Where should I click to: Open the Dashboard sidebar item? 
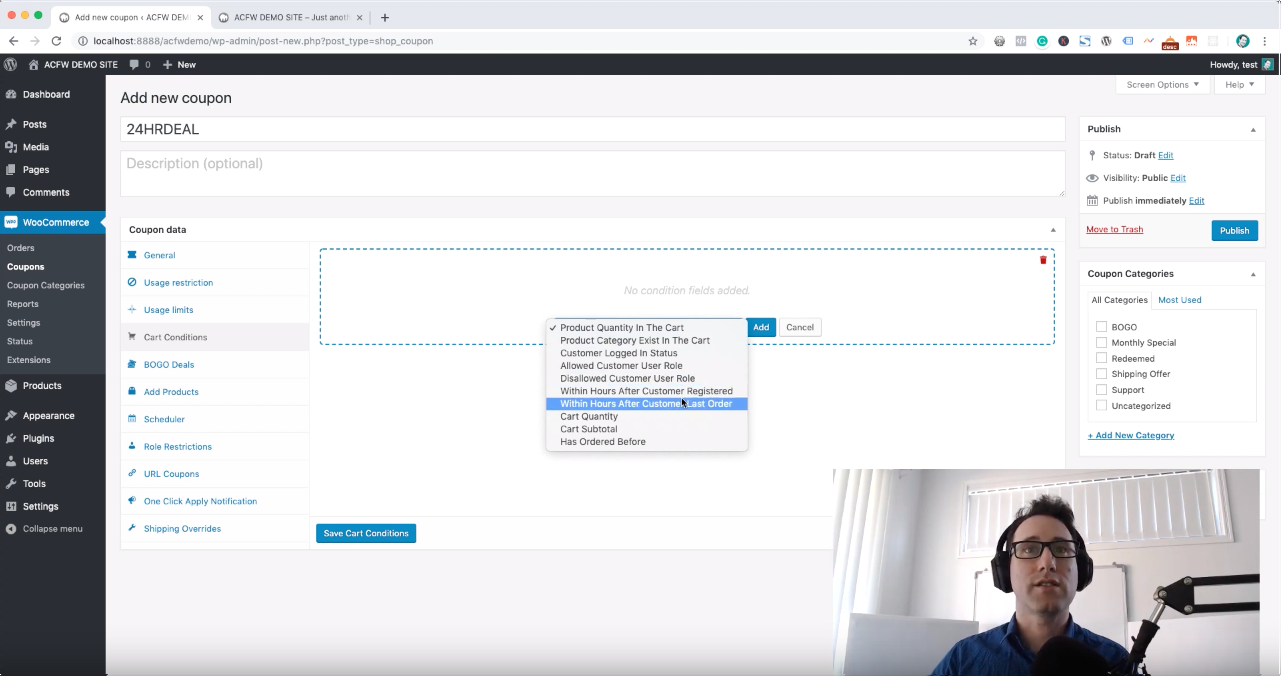tap(46, 94)
